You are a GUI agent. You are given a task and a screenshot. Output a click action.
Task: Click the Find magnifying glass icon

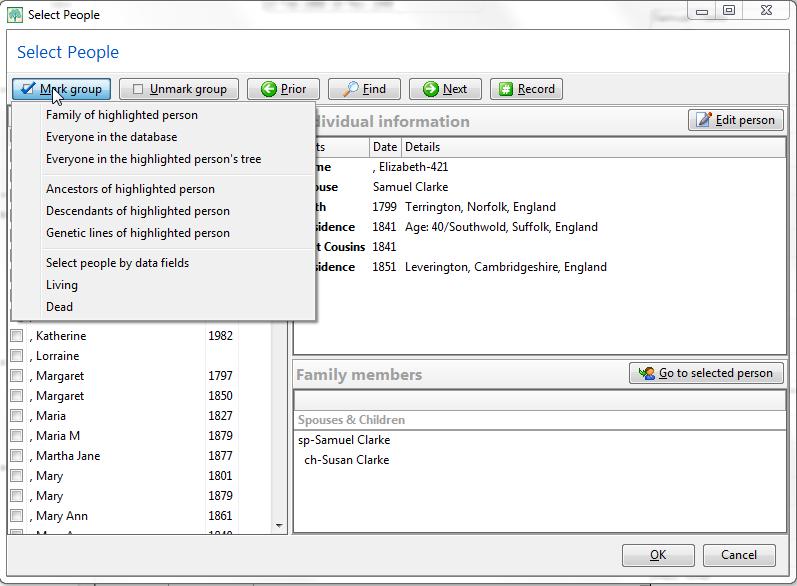[350, 89]
